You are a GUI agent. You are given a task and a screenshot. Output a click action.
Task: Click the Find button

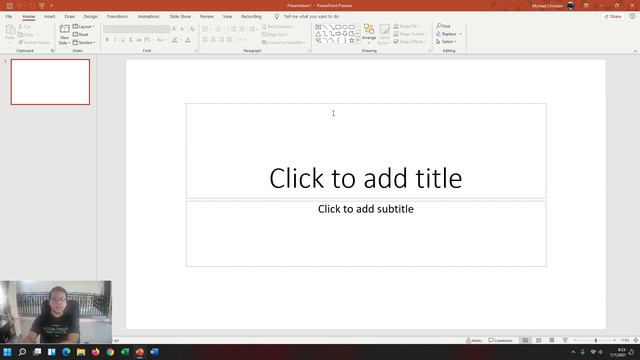[x=443, y=26]
